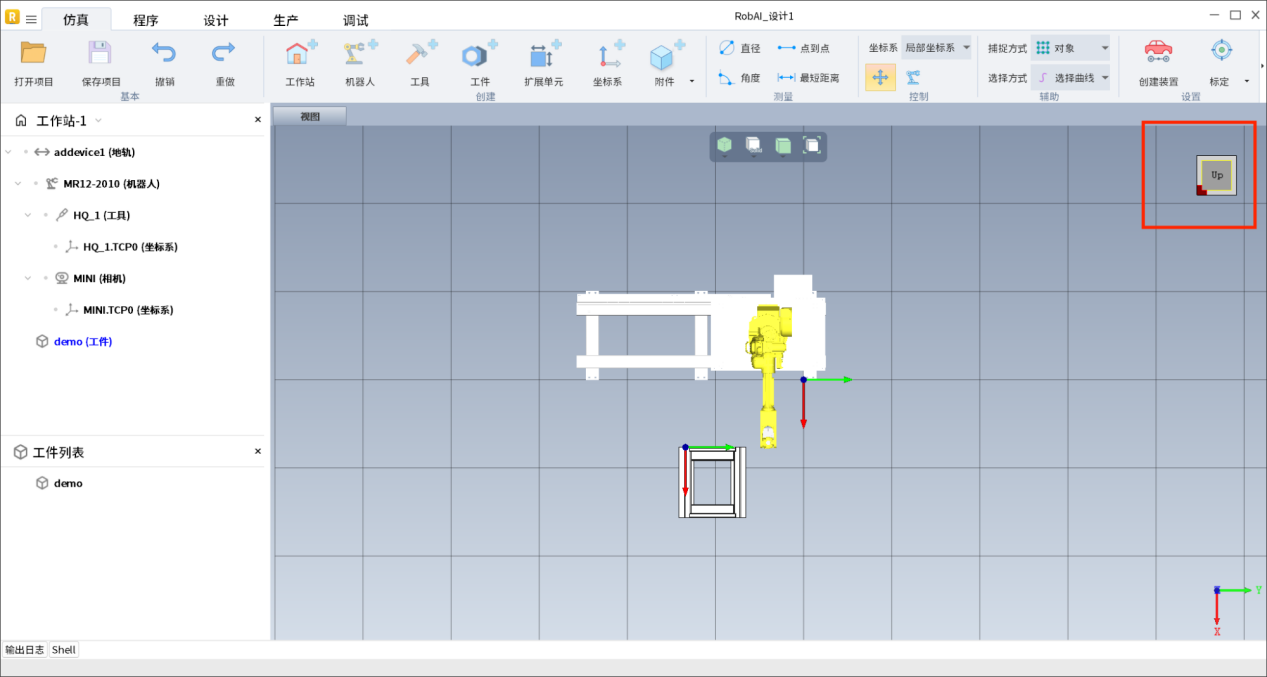Select demo (工件) in the workstation tree

click(82, 342)
